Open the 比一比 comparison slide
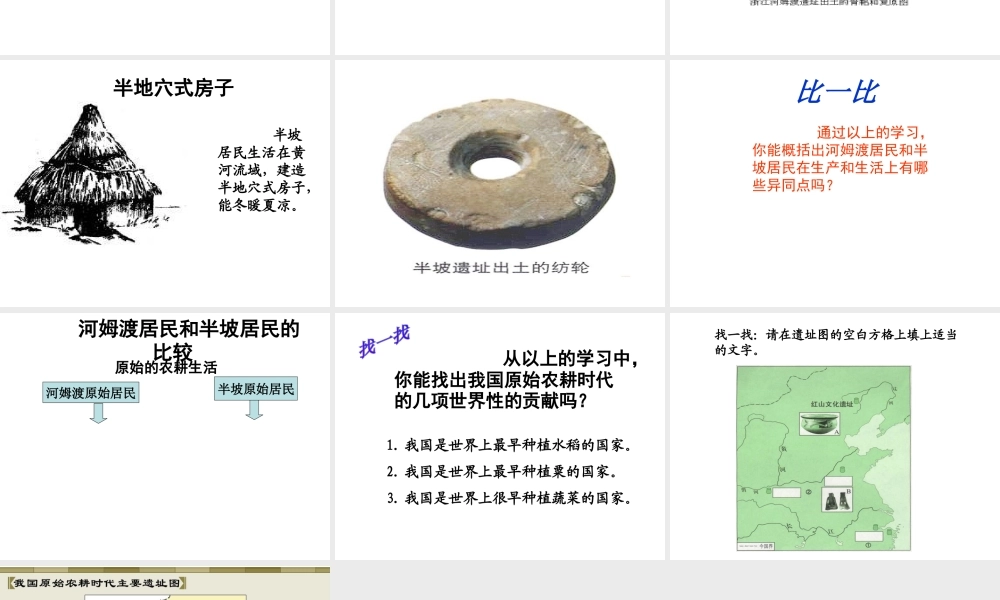The image size is (1000, 600). click(835, 183)
